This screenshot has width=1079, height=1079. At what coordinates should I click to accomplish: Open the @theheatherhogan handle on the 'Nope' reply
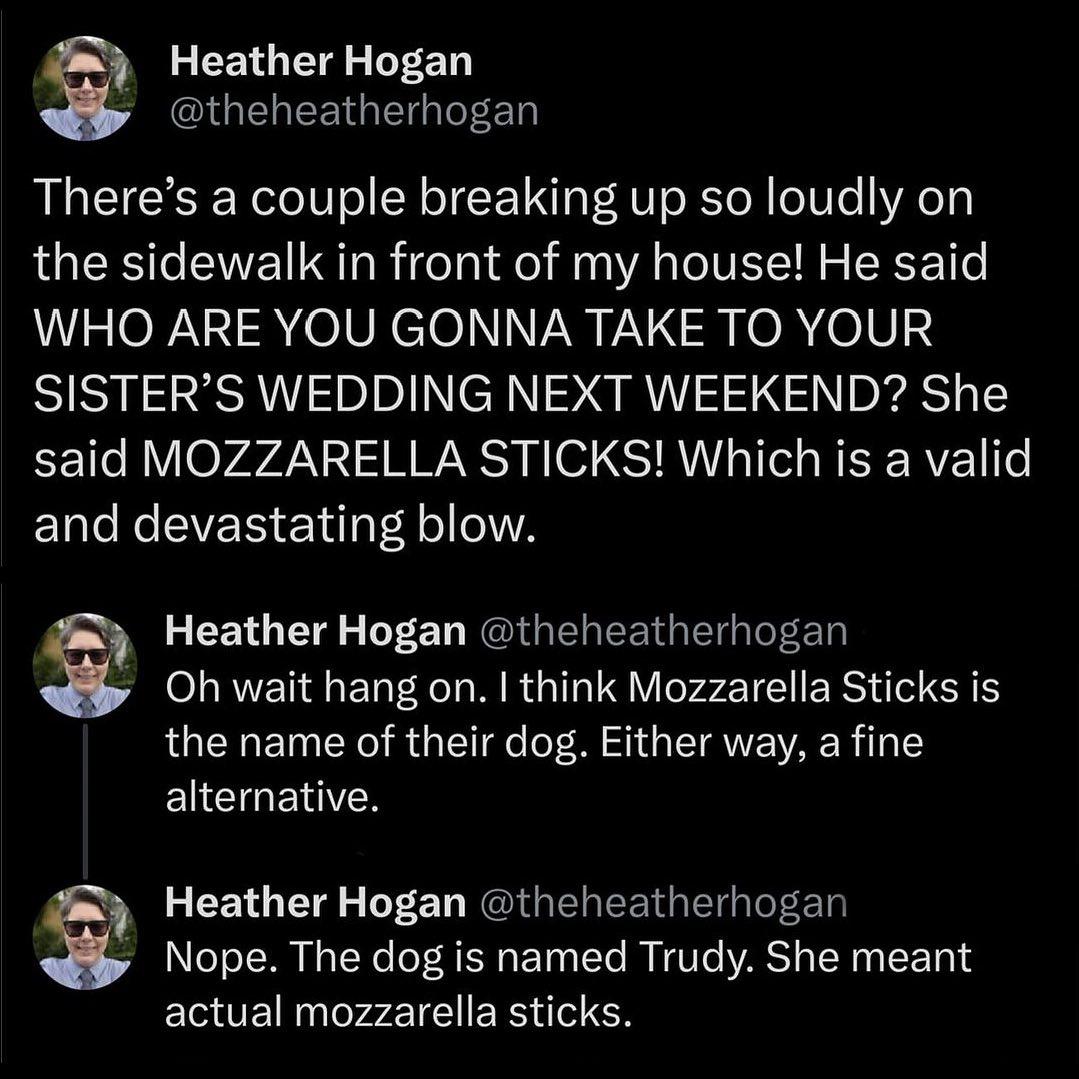(x=664, y=902)
